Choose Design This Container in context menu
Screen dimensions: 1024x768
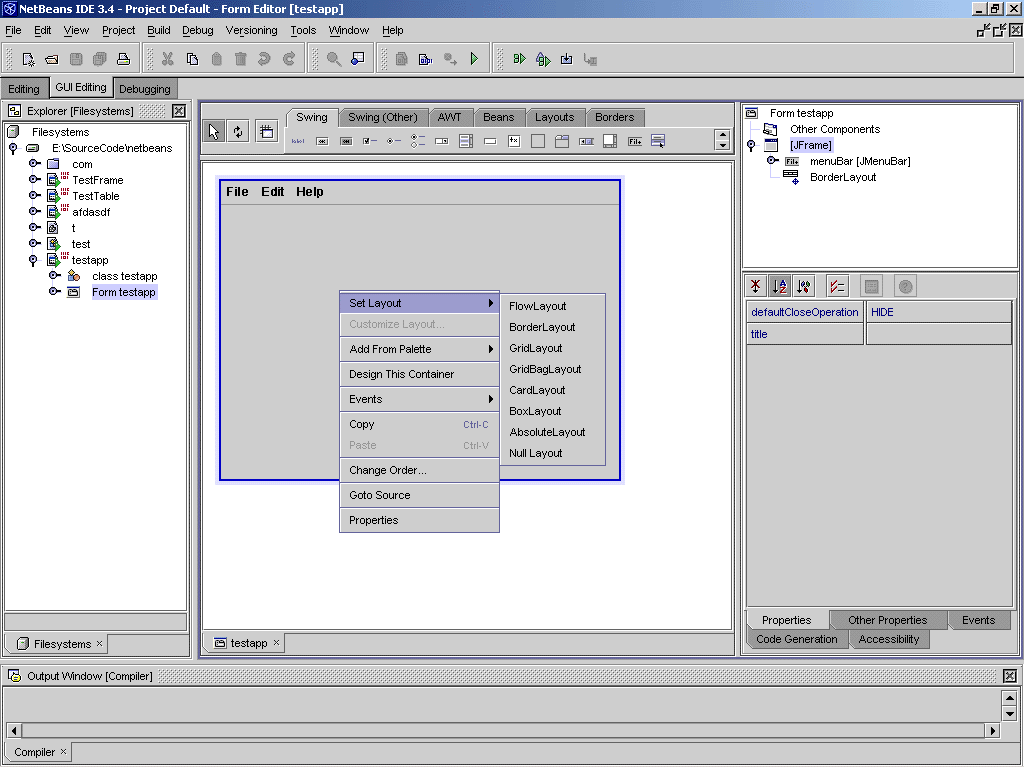(x=419, y=374)
